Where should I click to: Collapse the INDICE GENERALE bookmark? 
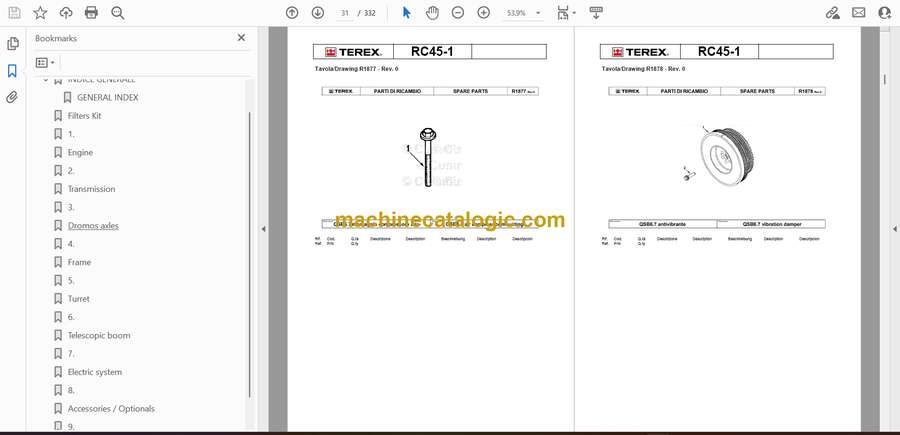[x=46, y=80]
